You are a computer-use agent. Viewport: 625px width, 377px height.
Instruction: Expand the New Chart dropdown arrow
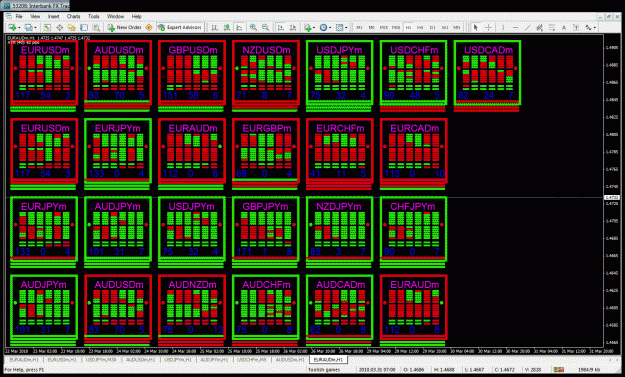(x=19, y=27)
